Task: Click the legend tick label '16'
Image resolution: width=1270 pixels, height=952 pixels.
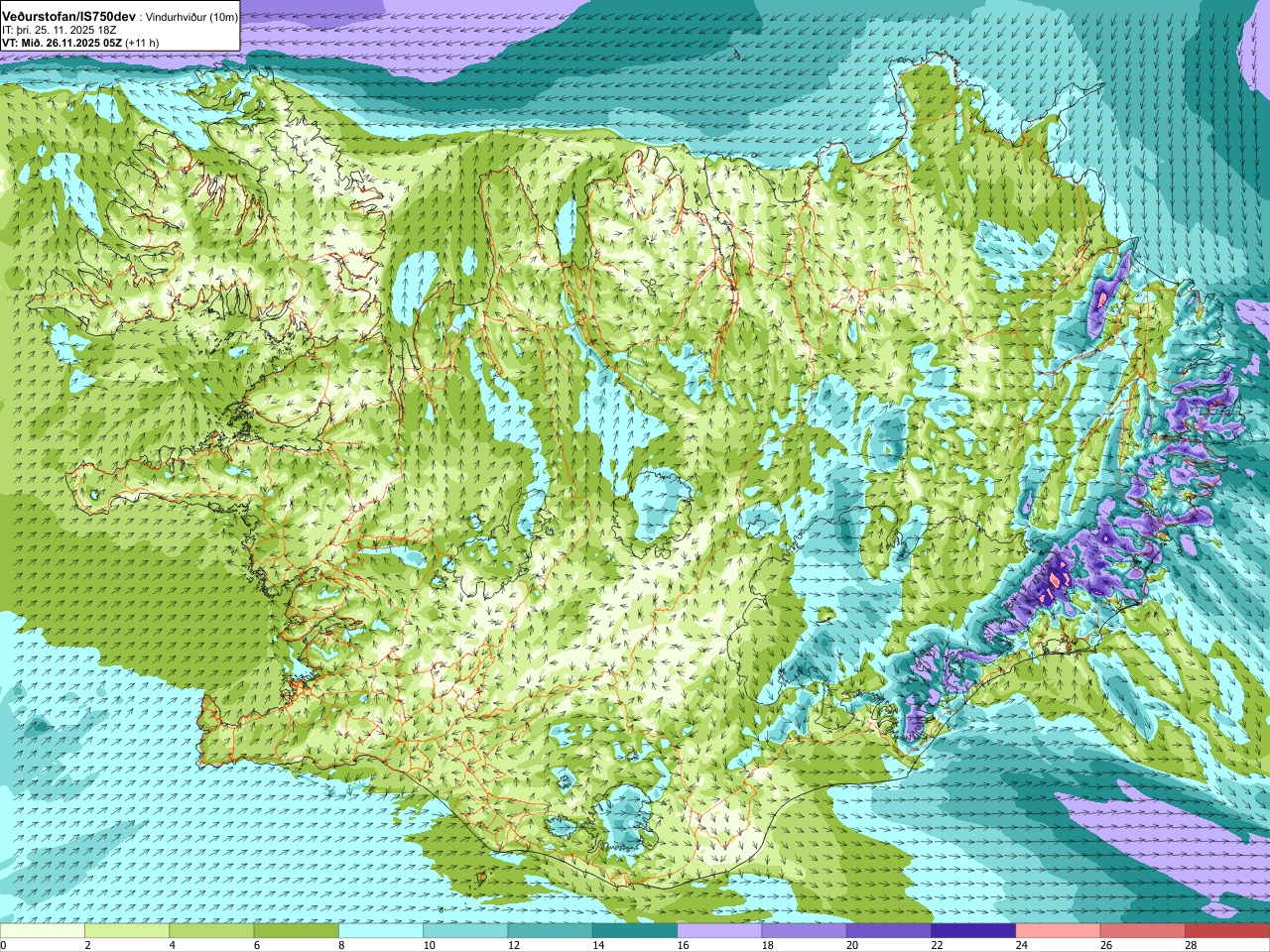Action: 683,945
